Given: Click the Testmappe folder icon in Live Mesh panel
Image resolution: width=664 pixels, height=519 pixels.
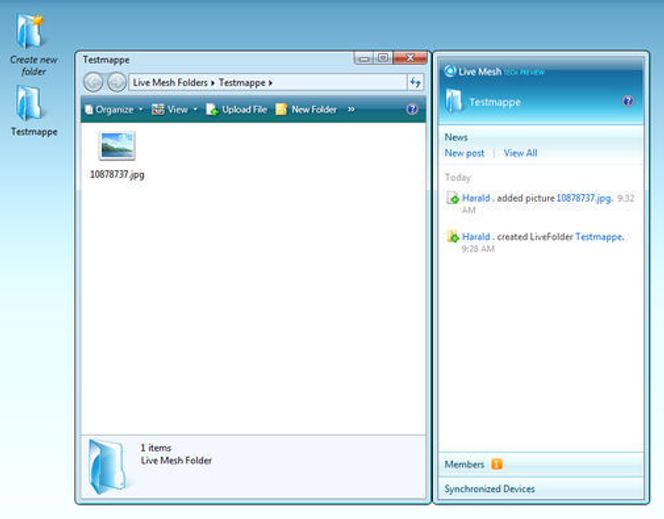Looking at the screenshot, I should click(454, 101).
